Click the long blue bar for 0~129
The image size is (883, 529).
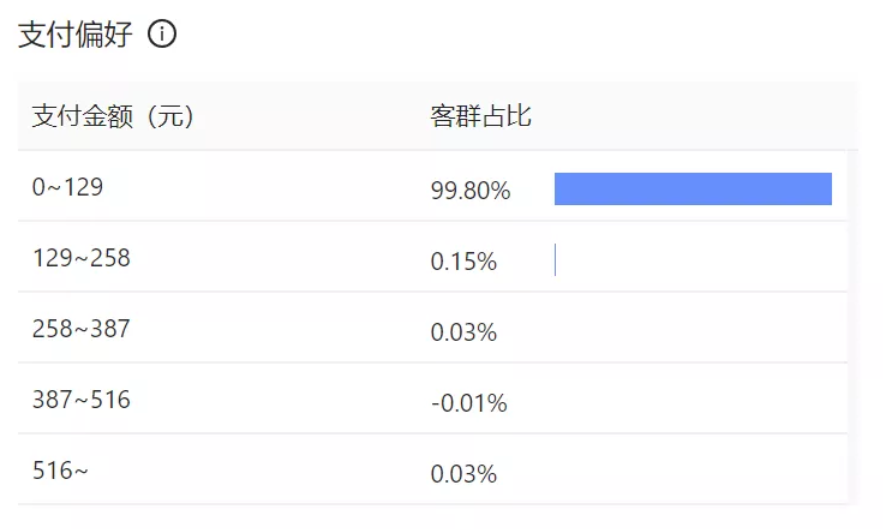[x=693, y=189]
